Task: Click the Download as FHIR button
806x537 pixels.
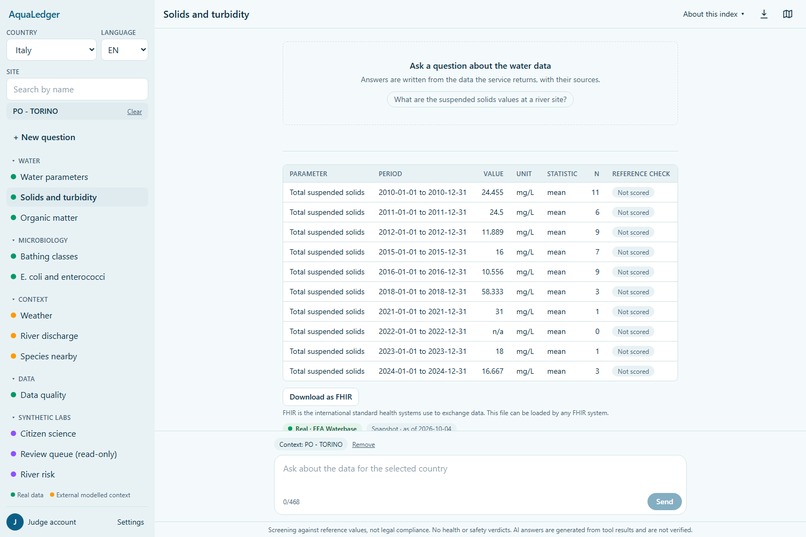Action: [x=320, y=397]
